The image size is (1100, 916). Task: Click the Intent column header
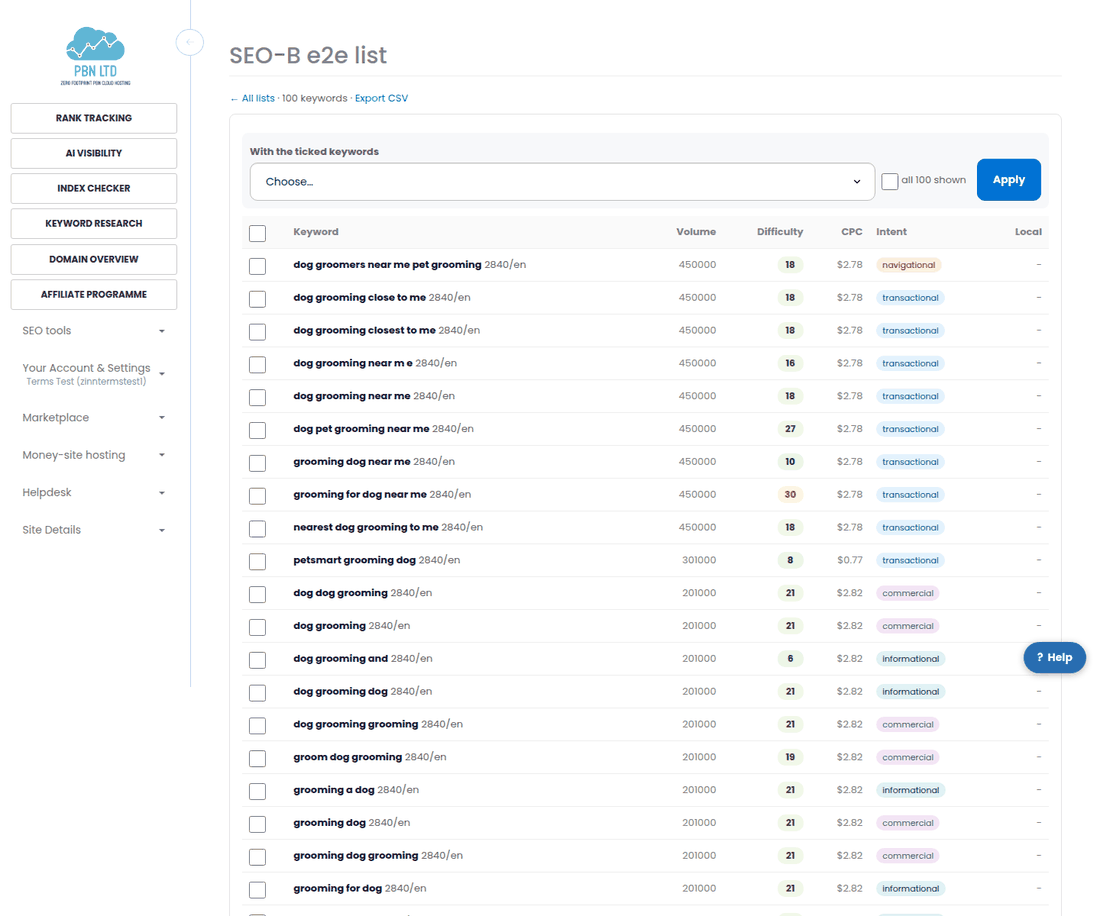click(891, 231)
